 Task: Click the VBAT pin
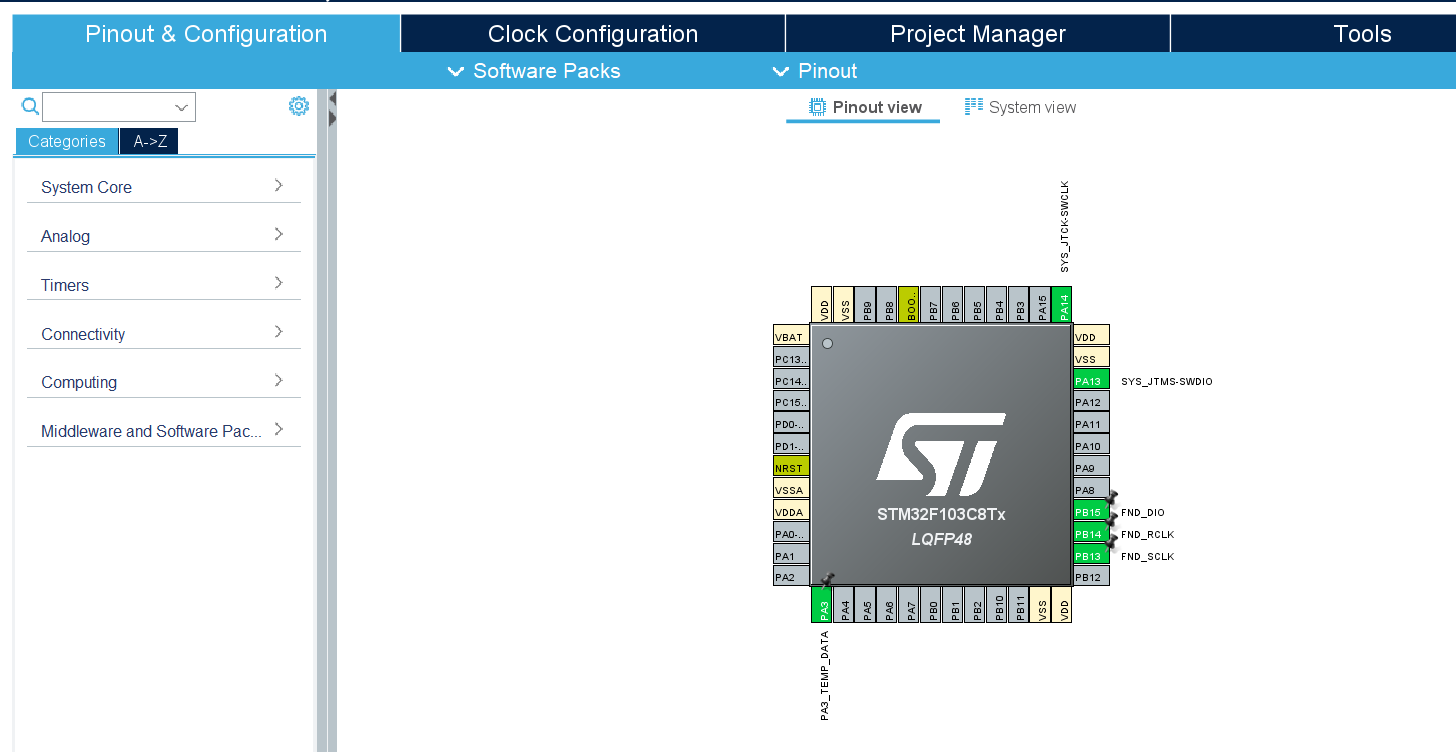(792, 337)
